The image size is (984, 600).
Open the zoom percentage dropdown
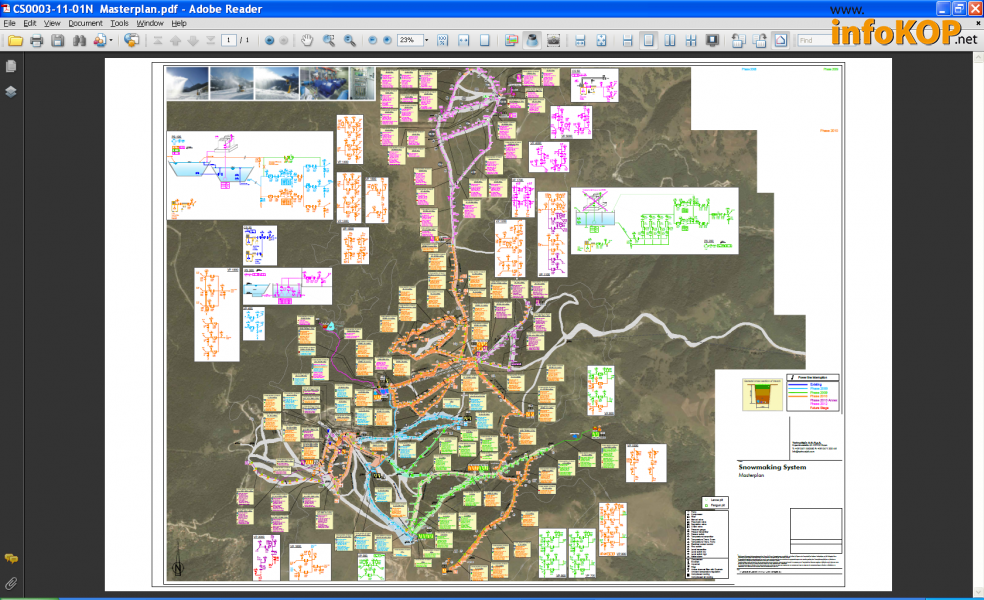pos(427,41)
